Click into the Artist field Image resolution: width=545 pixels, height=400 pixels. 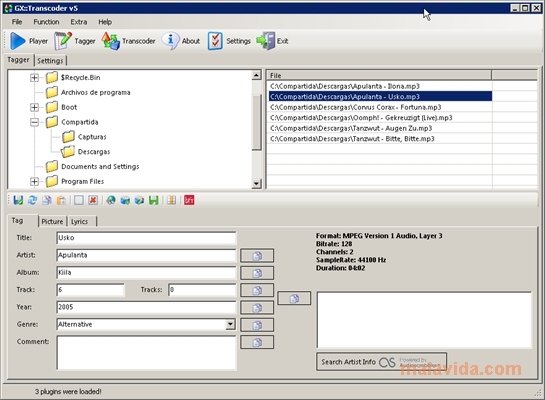[146, 255]
